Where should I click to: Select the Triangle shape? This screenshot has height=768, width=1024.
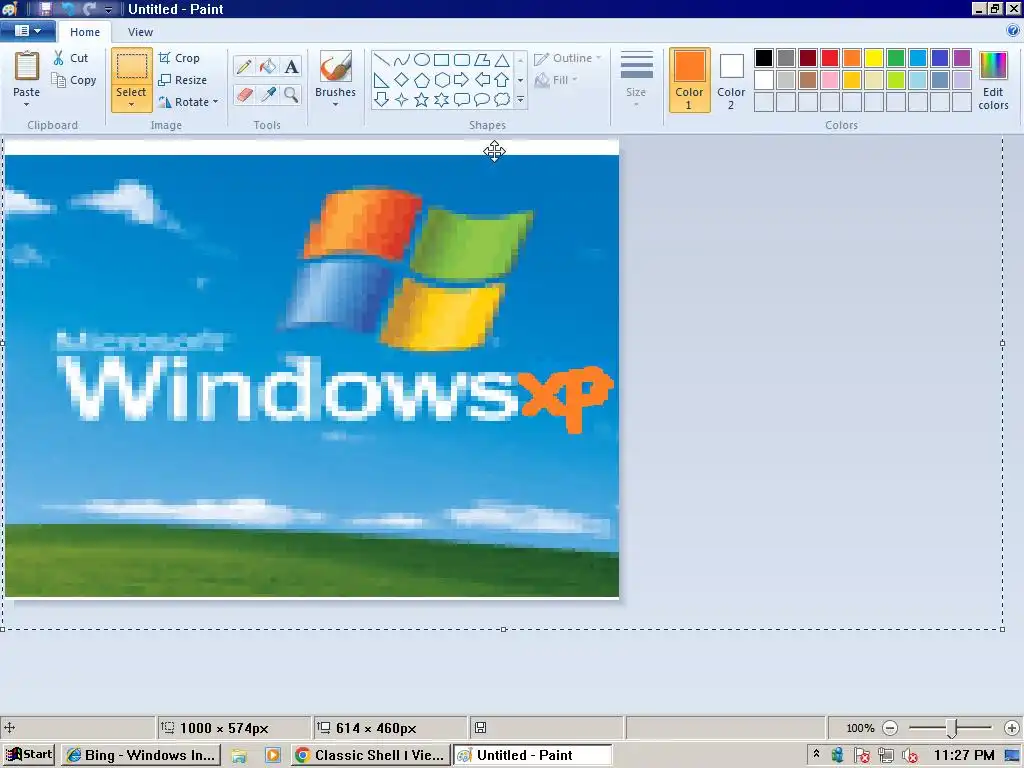click(x=502, y=61)
